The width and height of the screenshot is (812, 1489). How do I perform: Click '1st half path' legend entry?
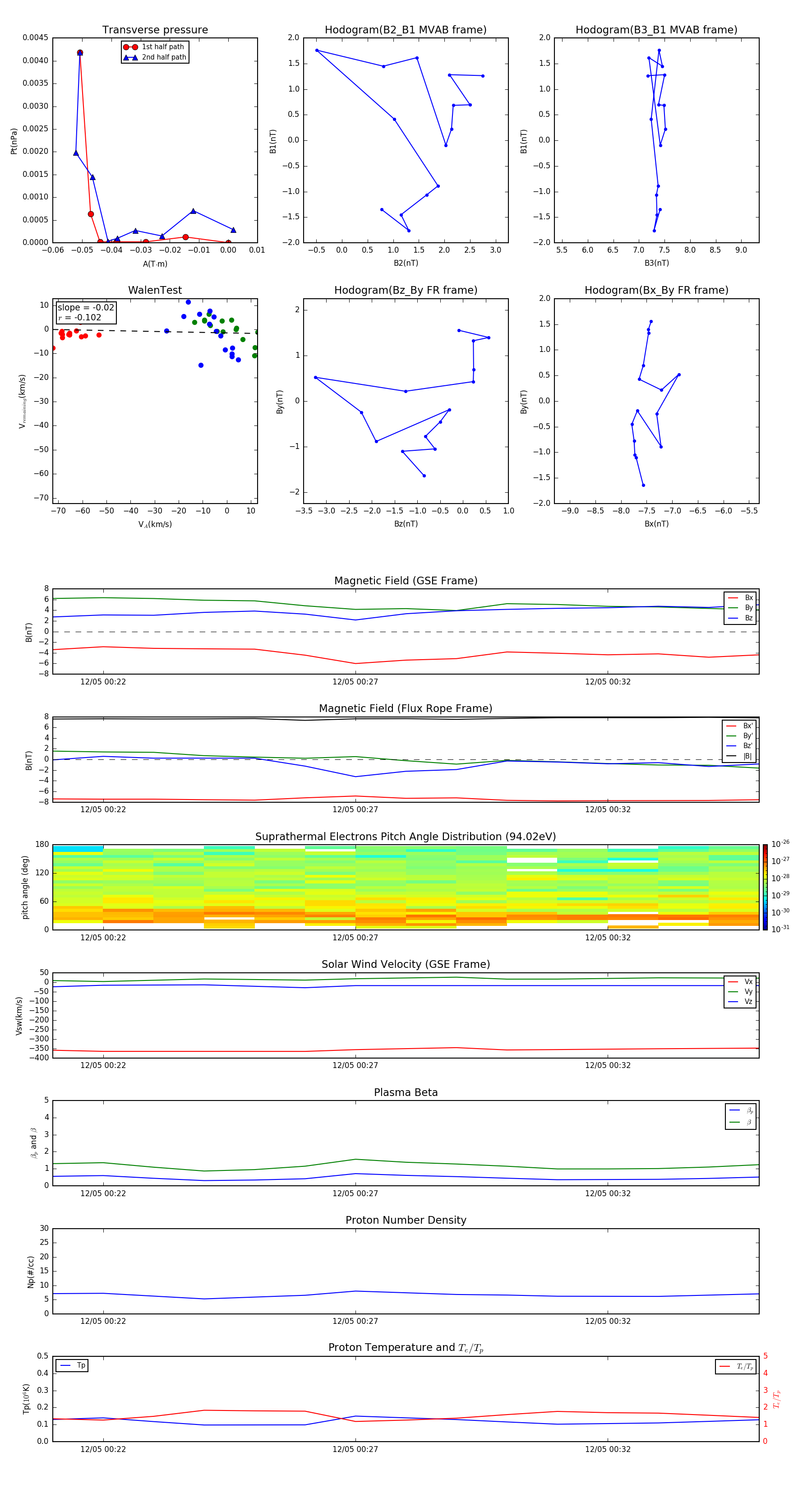(x=154, y=47)
